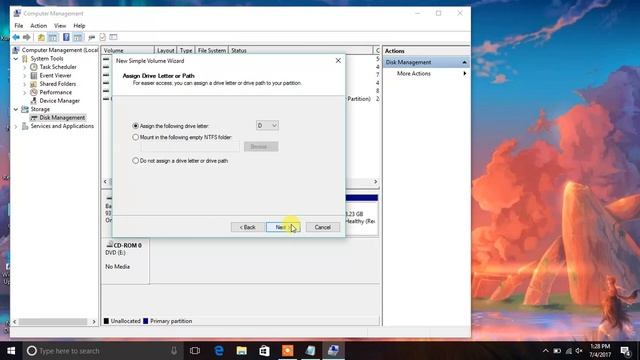The image size is (640, 360).
Task: Click the Performance gauge icon in the tree
Action: pyautogui.click(x=34, y=92)
